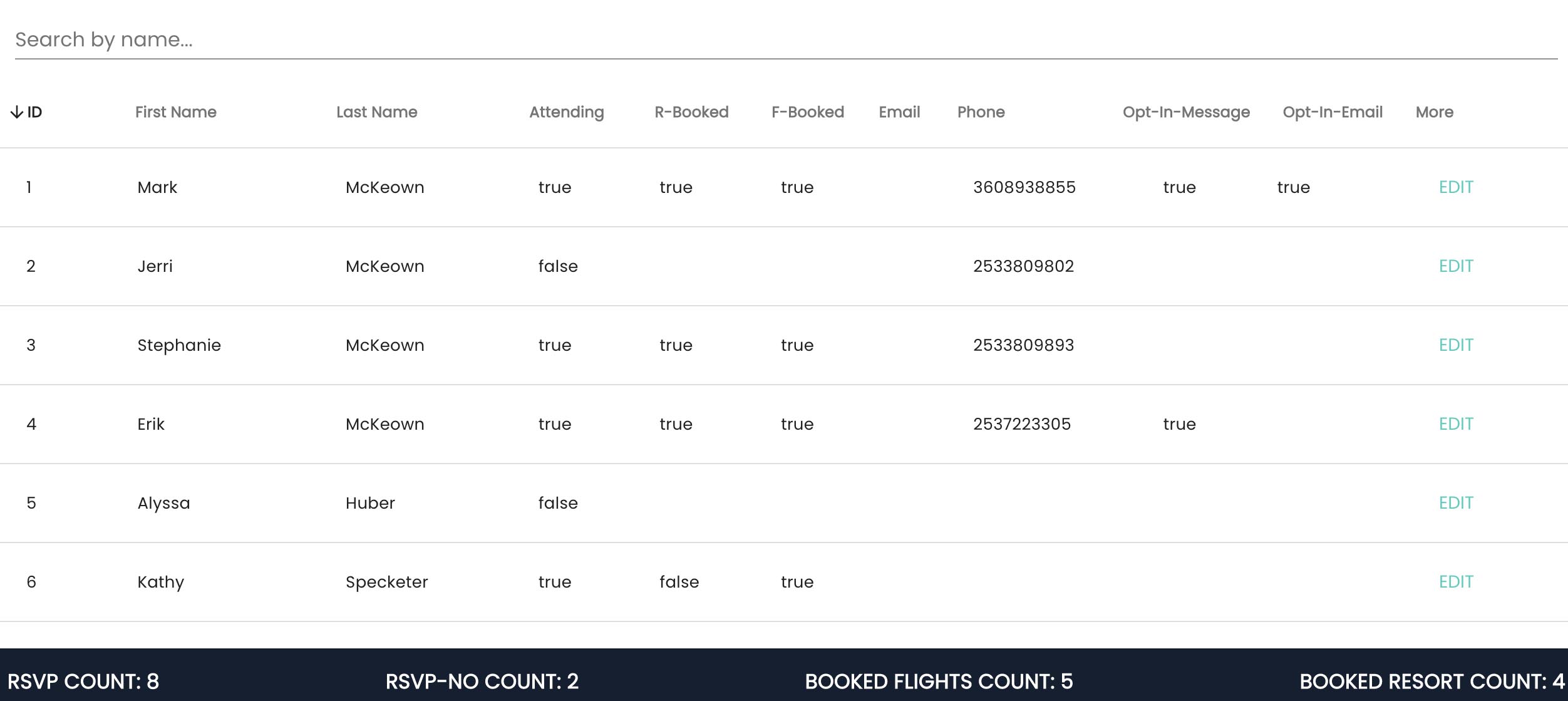Sort by Opt-In-Message column

coord(1185,112)
